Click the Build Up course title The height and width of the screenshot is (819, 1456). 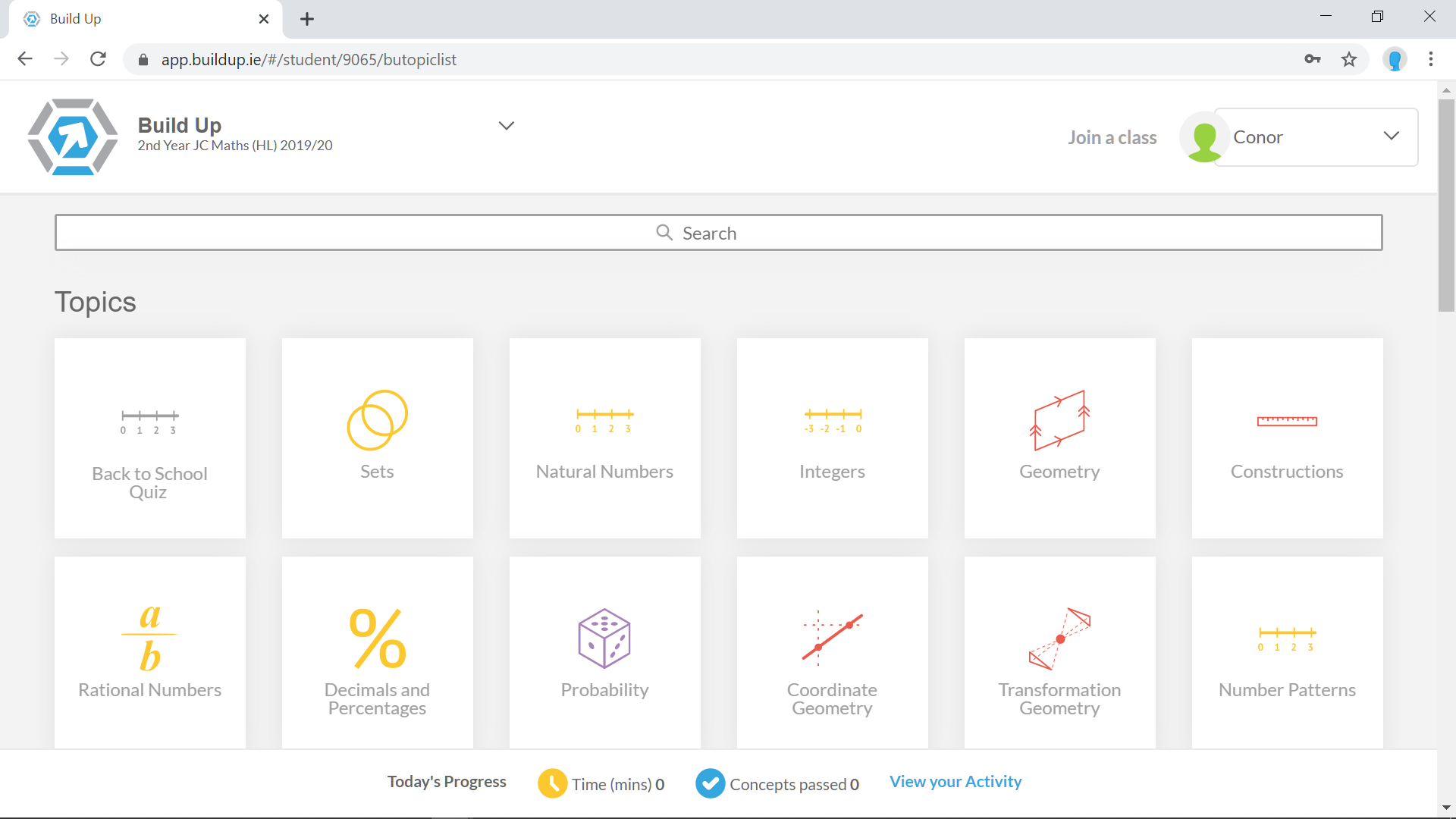180,125
